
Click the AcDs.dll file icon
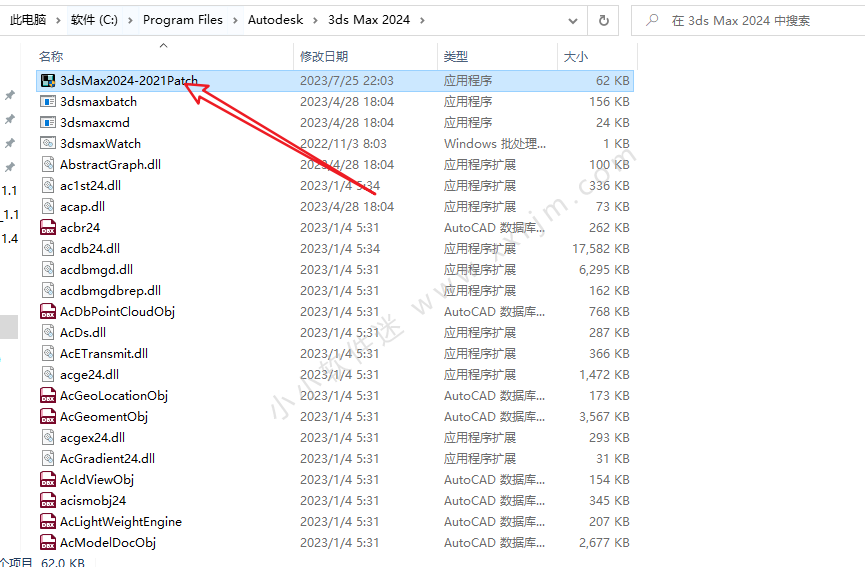point(48,333)
